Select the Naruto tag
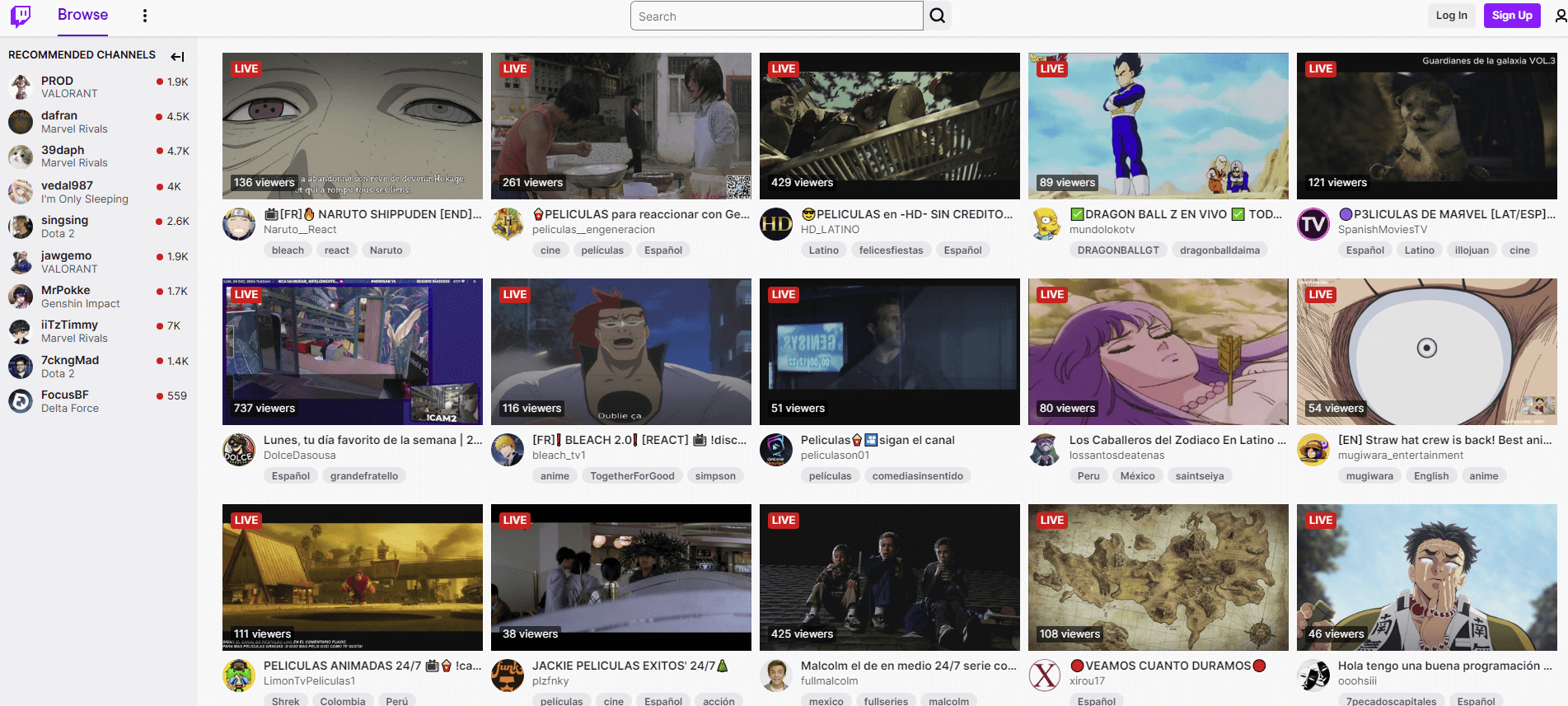The image size is (1568, 706). tap(386, 250)
